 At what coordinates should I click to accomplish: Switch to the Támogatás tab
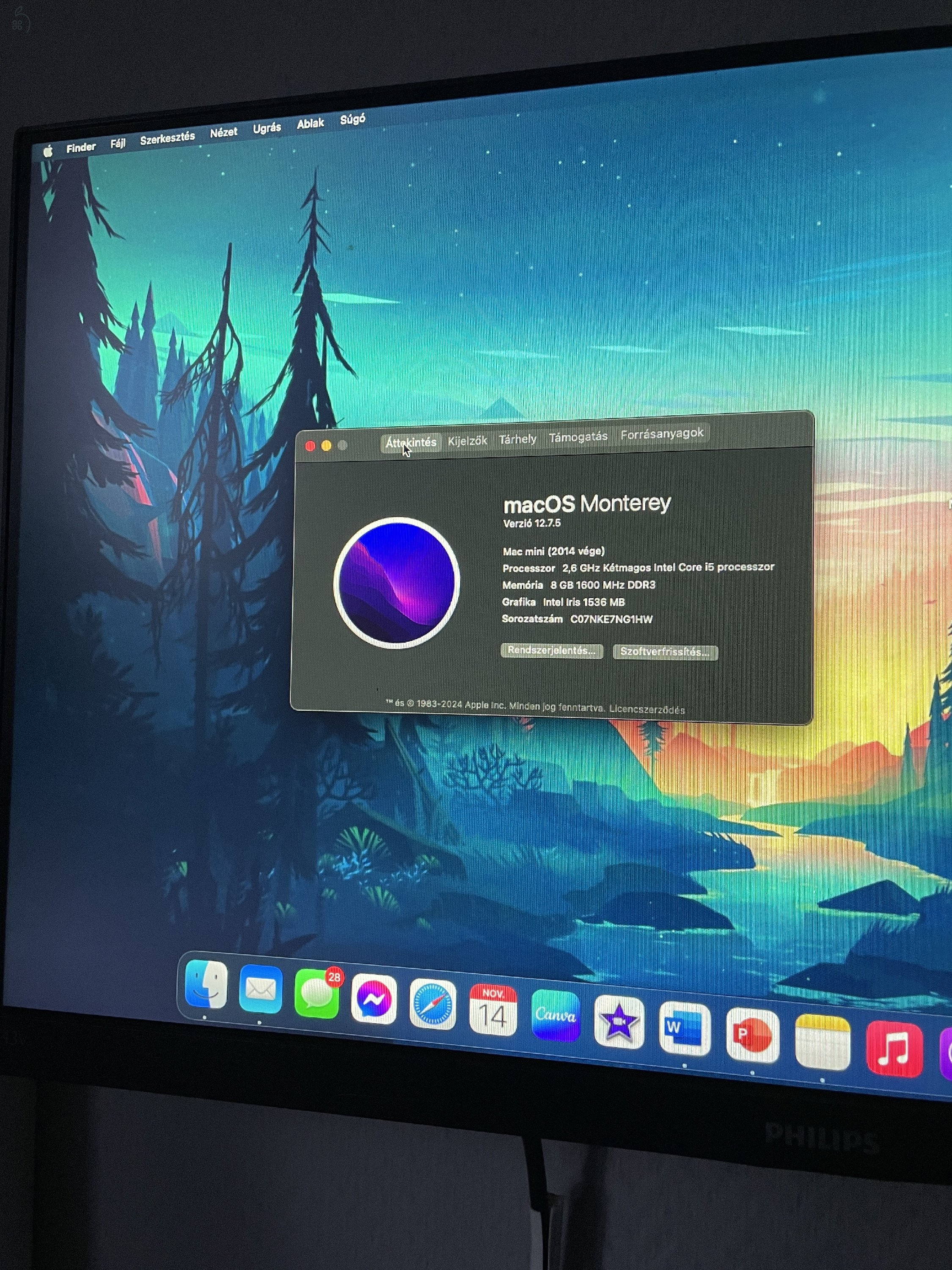pos(578,437)
